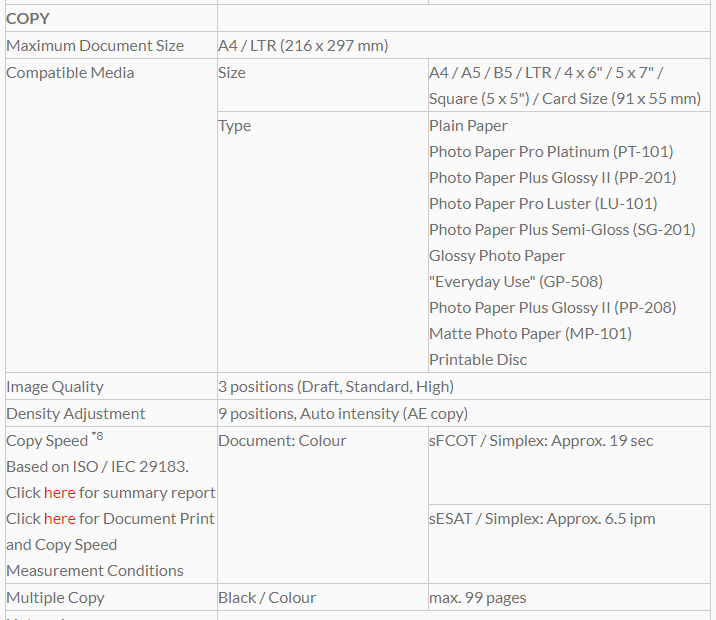Select the Matte Photo Paper (MP-101) entry
Viewport: 716px width, 620px height.
click(x=530, y=333)
